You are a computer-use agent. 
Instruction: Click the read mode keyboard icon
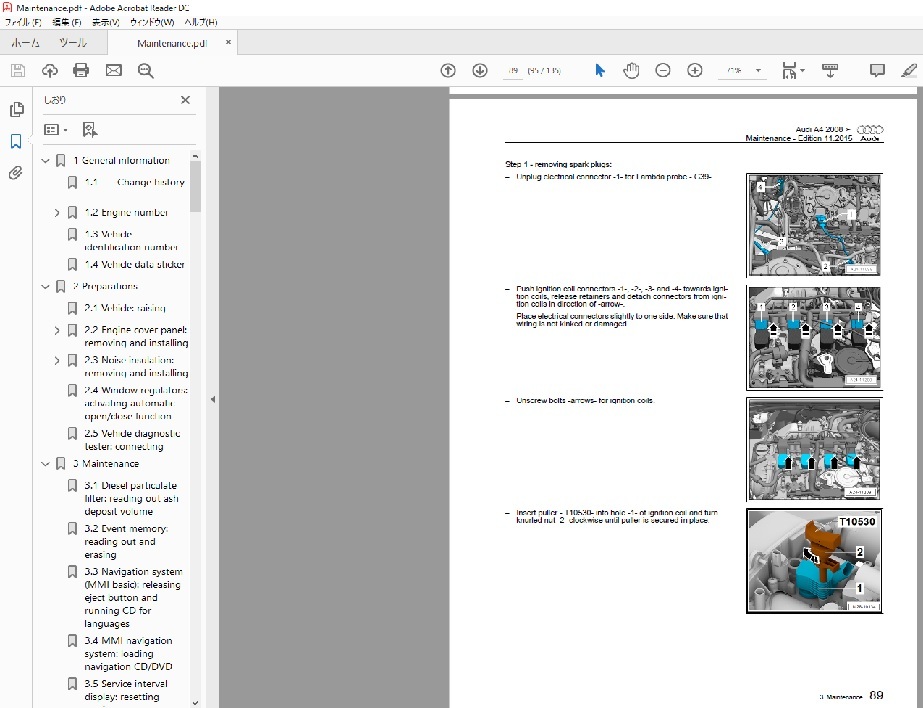click(830, 71)
